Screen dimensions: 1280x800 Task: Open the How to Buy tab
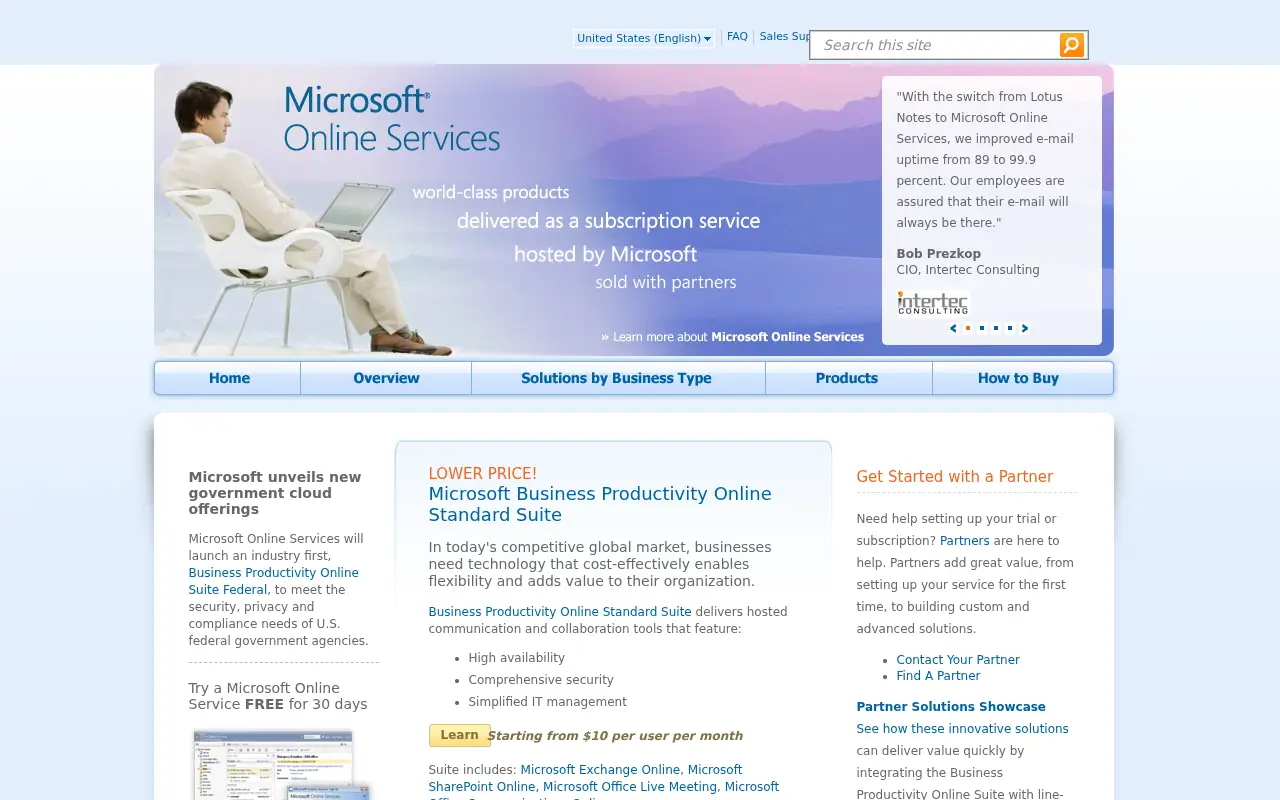(x=1022, y=378)
